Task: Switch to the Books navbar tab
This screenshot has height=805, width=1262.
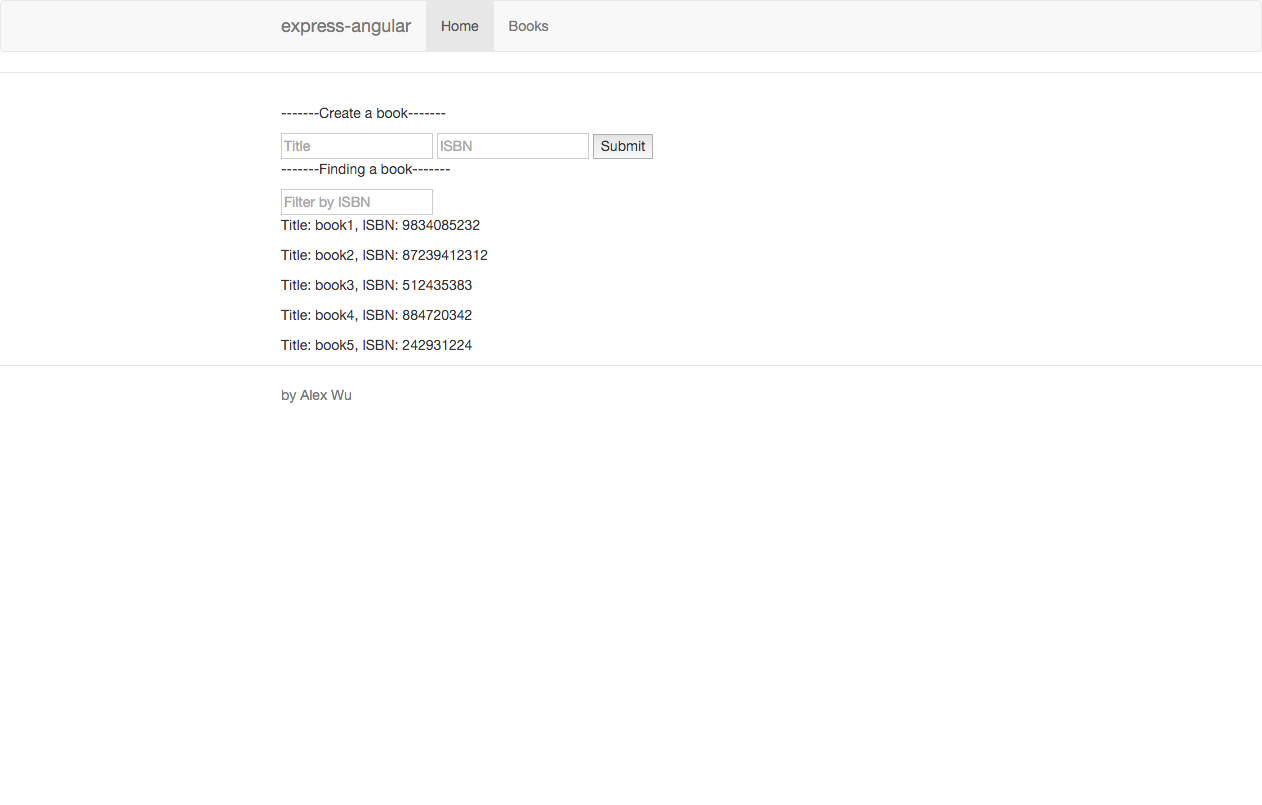Action: pos(528,26)
